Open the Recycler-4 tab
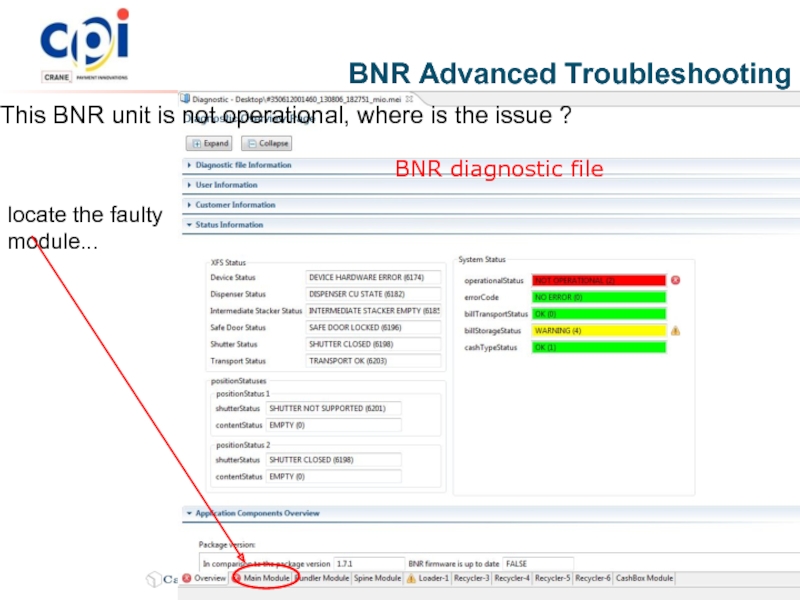 (512, 578)
